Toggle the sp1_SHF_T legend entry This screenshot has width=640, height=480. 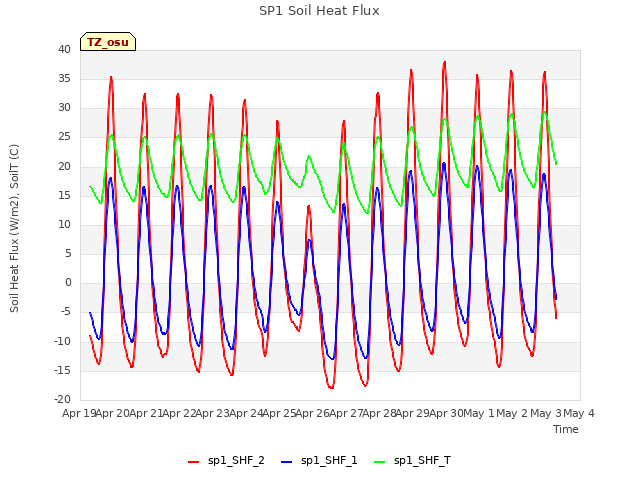(412, 461)
